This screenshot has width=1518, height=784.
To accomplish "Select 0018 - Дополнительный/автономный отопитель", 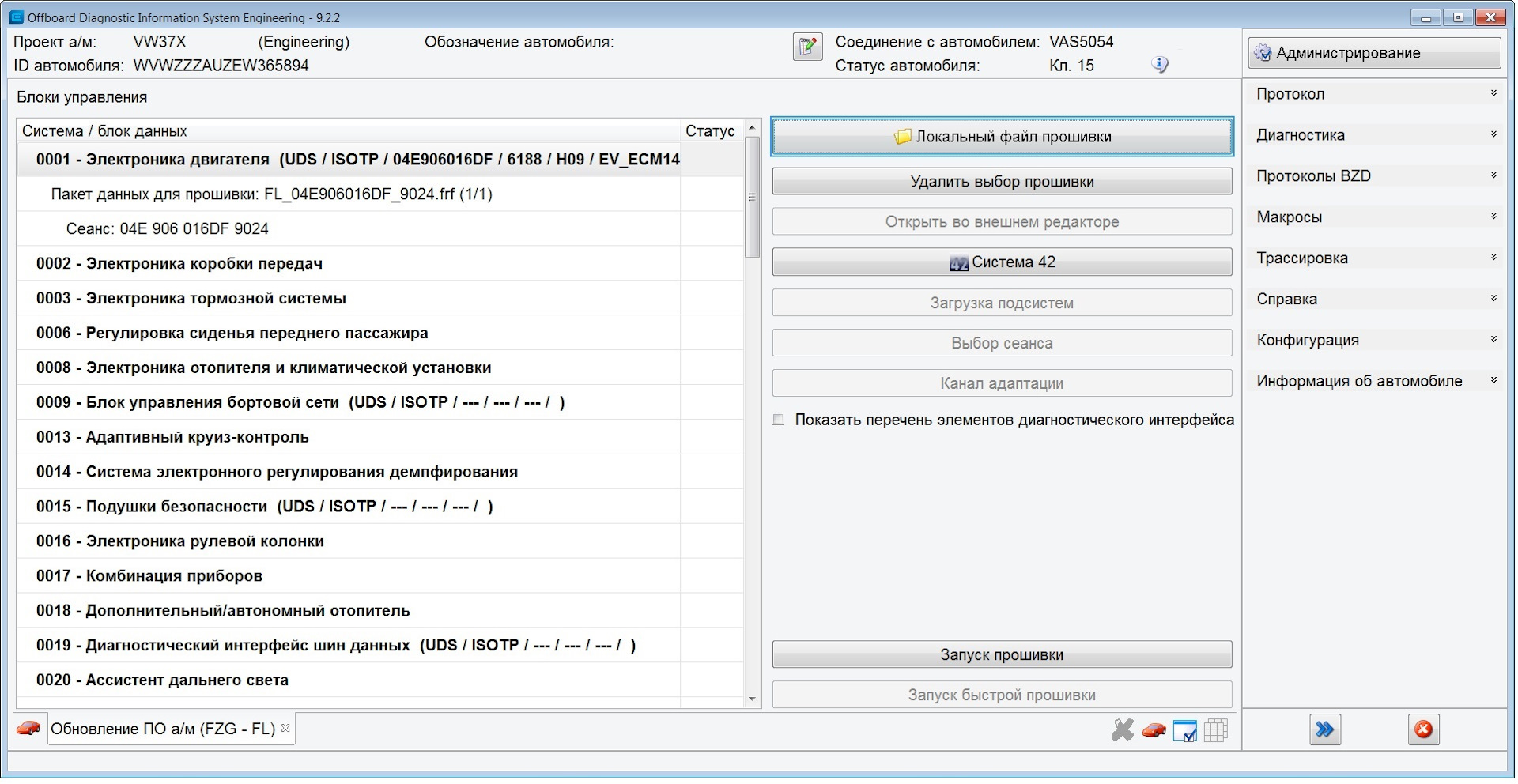I will tap(380, 612).
